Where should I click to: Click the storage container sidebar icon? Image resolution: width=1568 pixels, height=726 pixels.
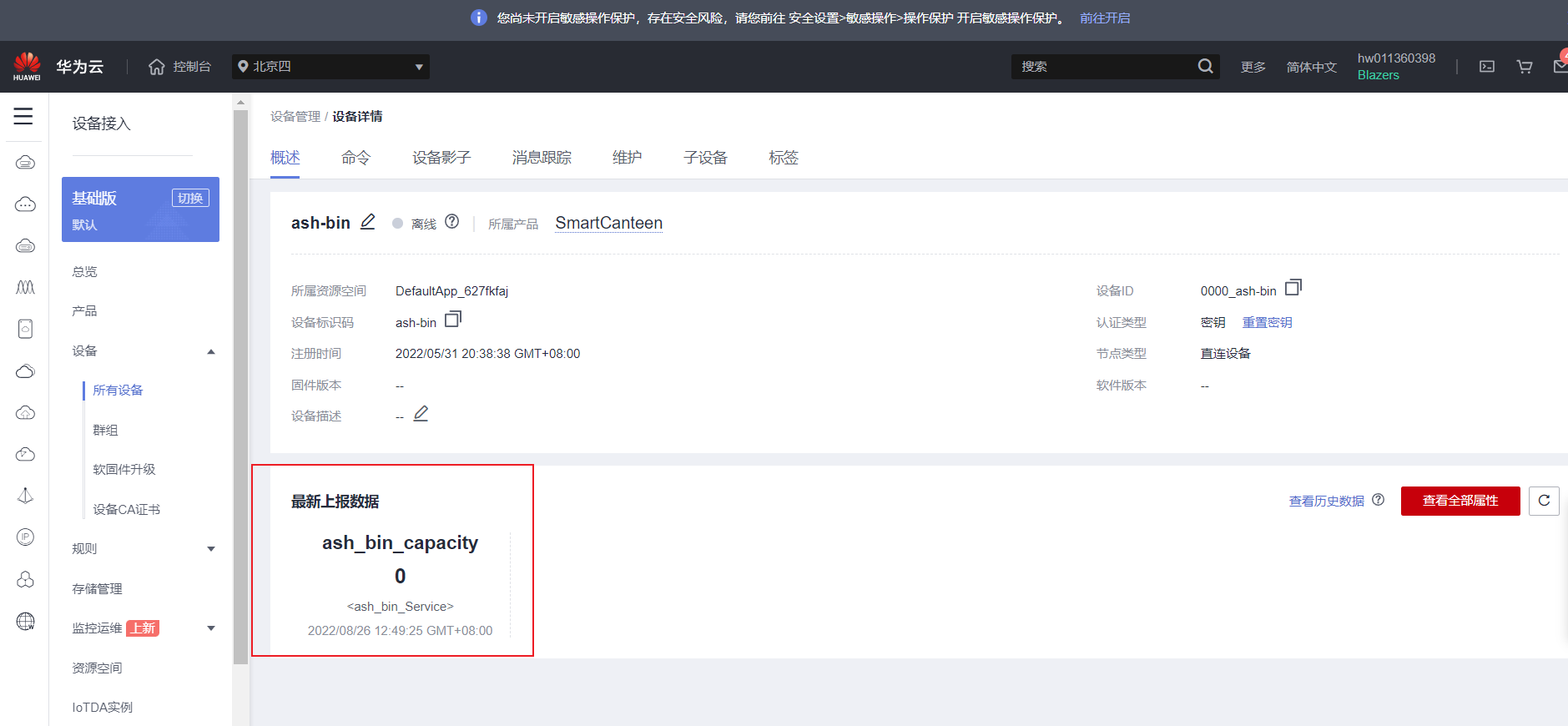tap(25, 329)
